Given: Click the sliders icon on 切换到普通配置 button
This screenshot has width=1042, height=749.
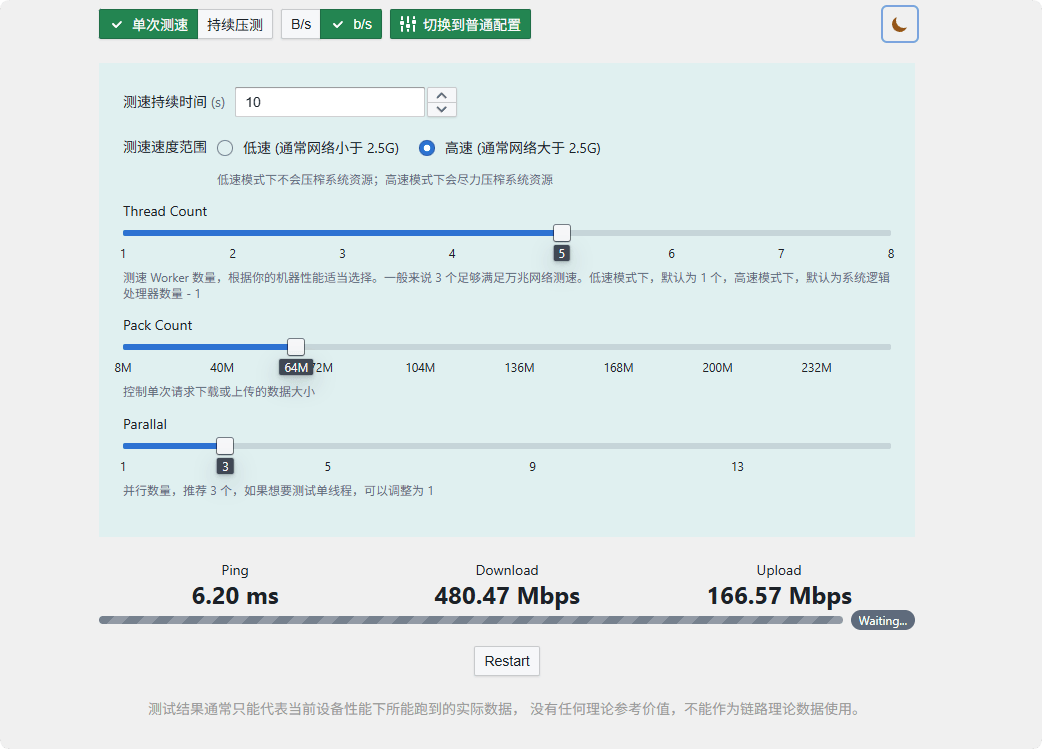Looking at the screenshot, I should [x=408, y=24].
